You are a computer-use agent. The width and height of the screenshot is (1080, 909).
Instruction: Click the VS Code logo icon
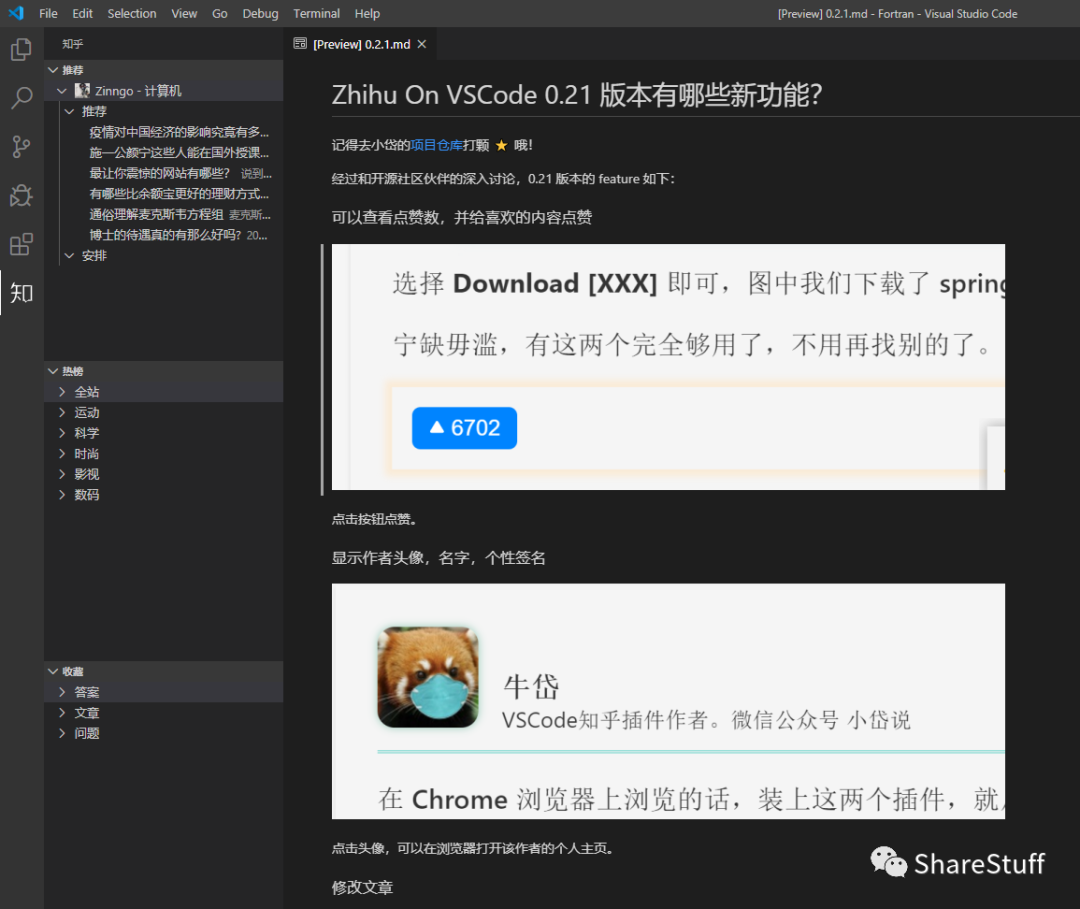pos(16,13)
